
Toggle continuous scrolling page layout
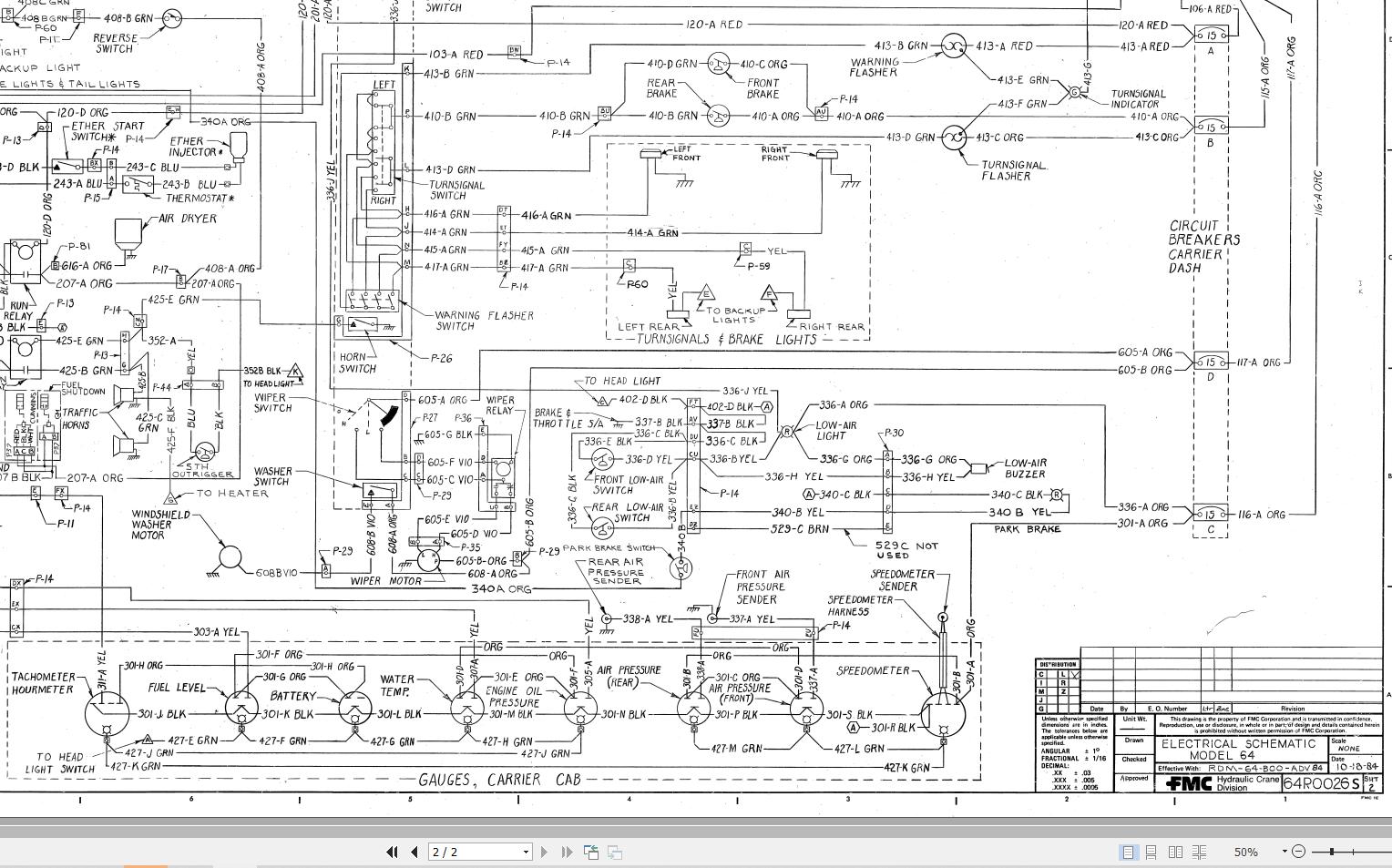1151,852
